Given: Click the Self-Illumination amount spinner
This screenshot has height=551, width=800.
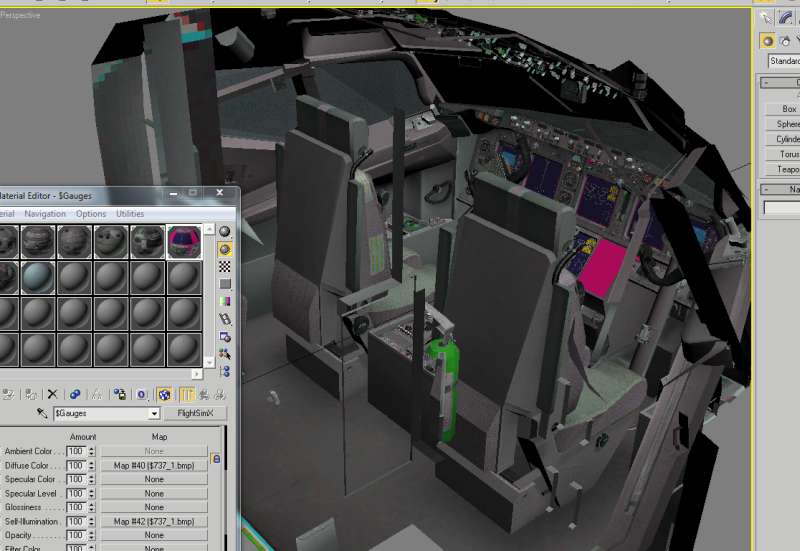Looking at the screenshot, I should click(x=91, y=521).
